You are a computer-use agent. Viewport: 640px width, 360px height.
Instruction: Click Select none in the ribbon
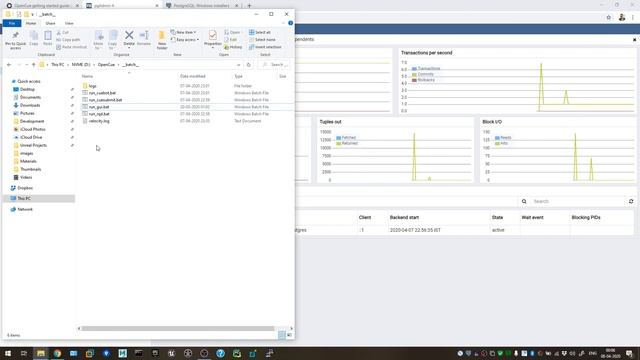[x=262, y=40]
